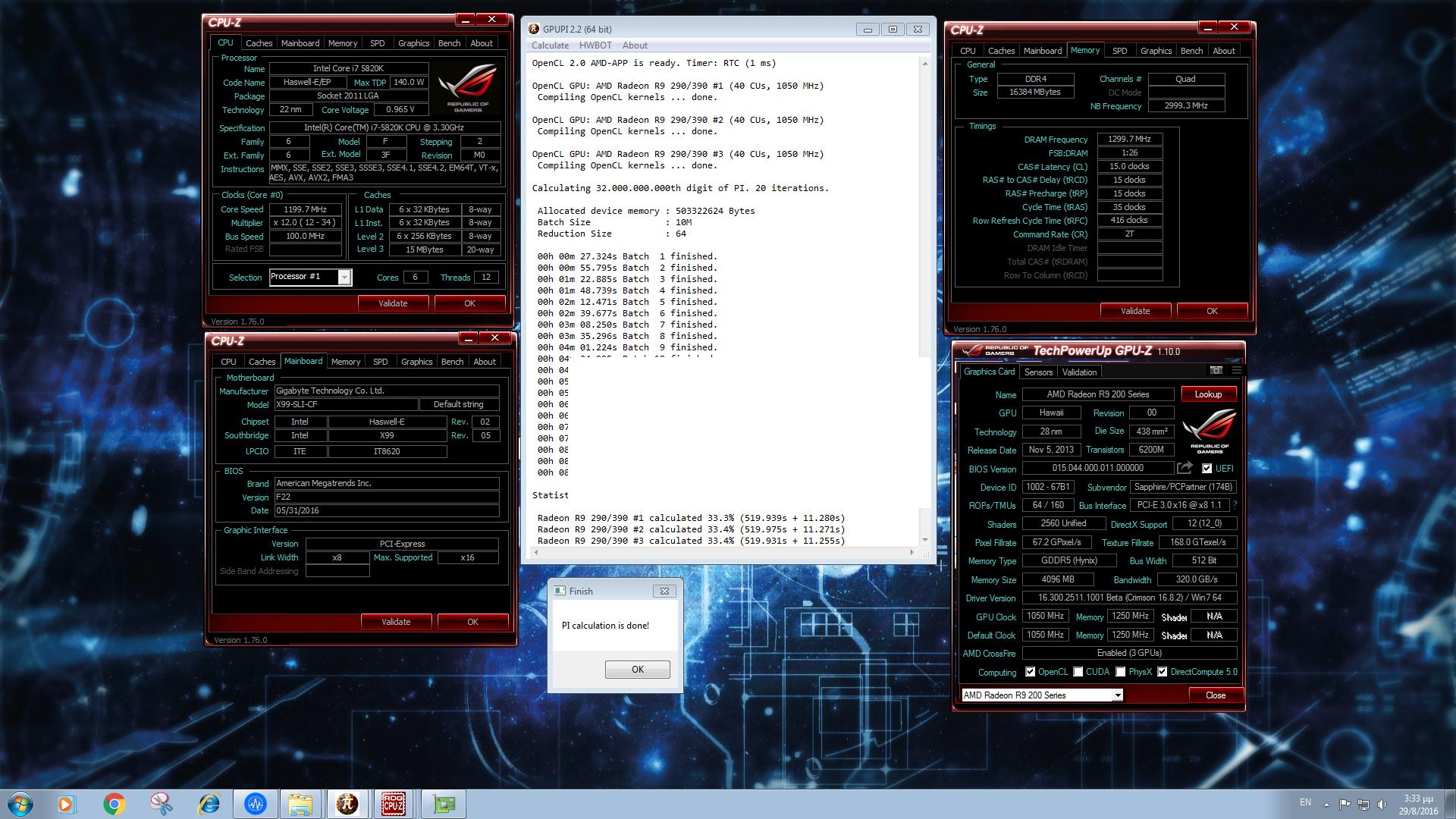Click the BIOS export share icon in GPU-Z

tap(1185, 468)
